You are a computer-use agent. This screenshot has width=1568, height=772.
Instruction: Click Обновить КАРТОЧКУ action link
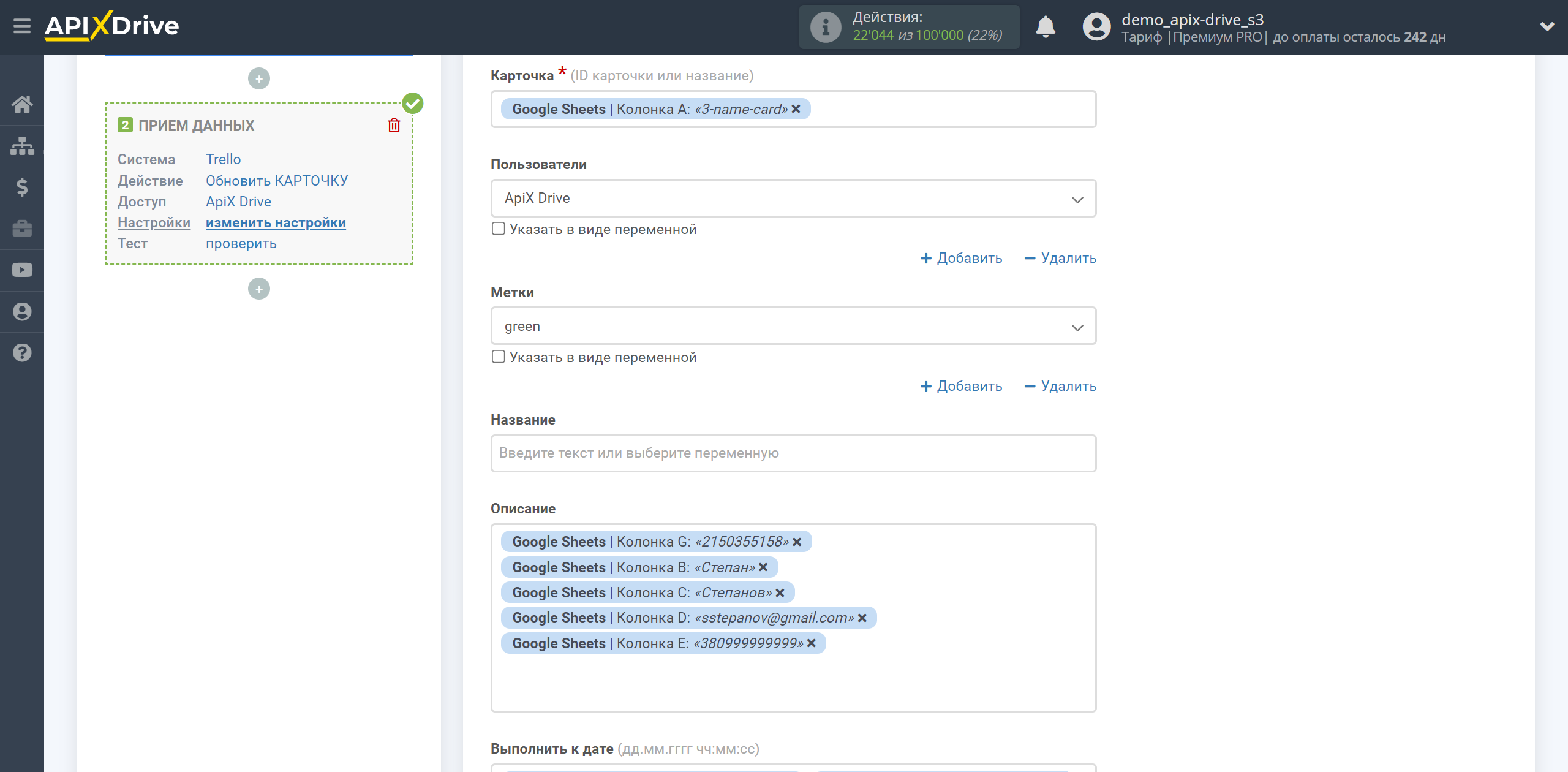click(x=277, y=181)
